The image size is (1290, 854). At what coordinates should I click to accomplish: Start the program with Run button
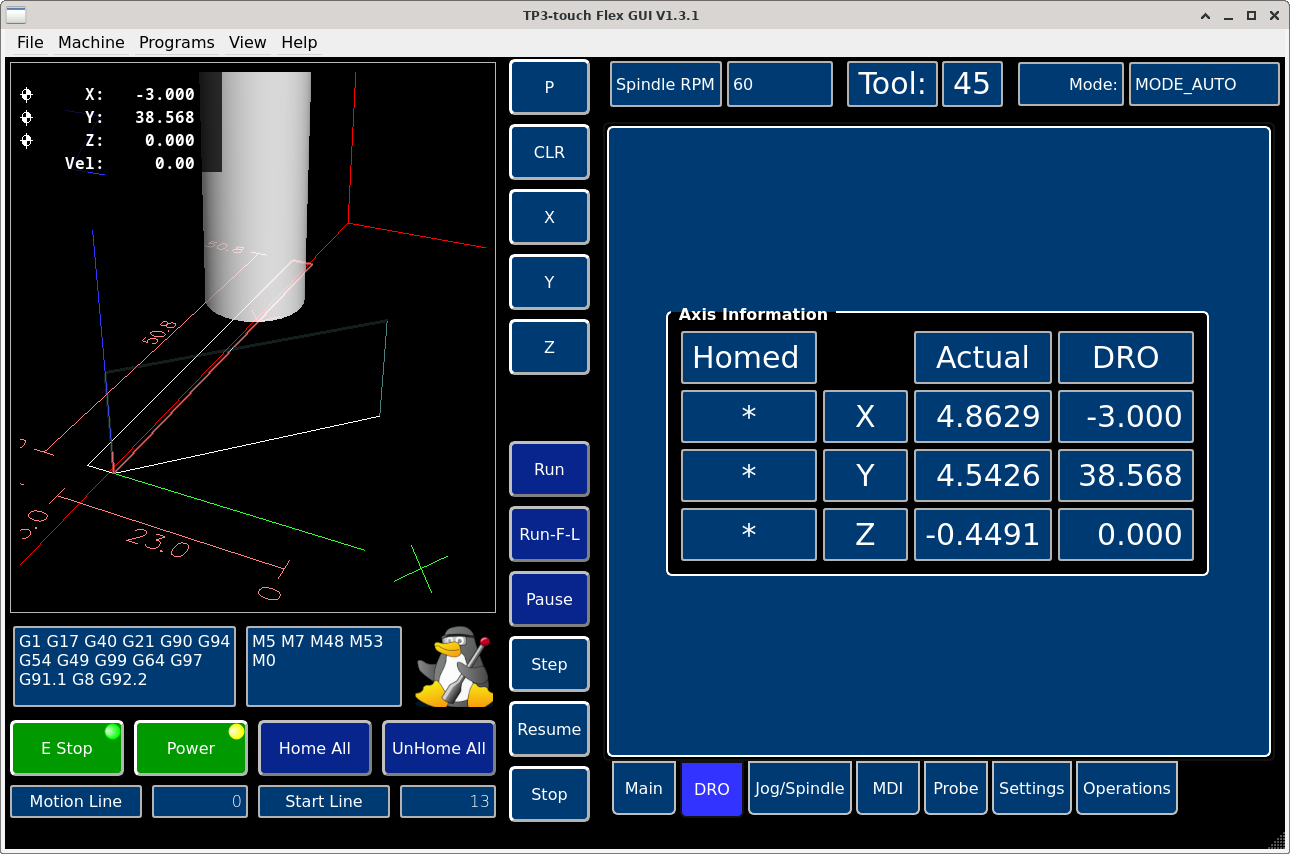(549, 469)
